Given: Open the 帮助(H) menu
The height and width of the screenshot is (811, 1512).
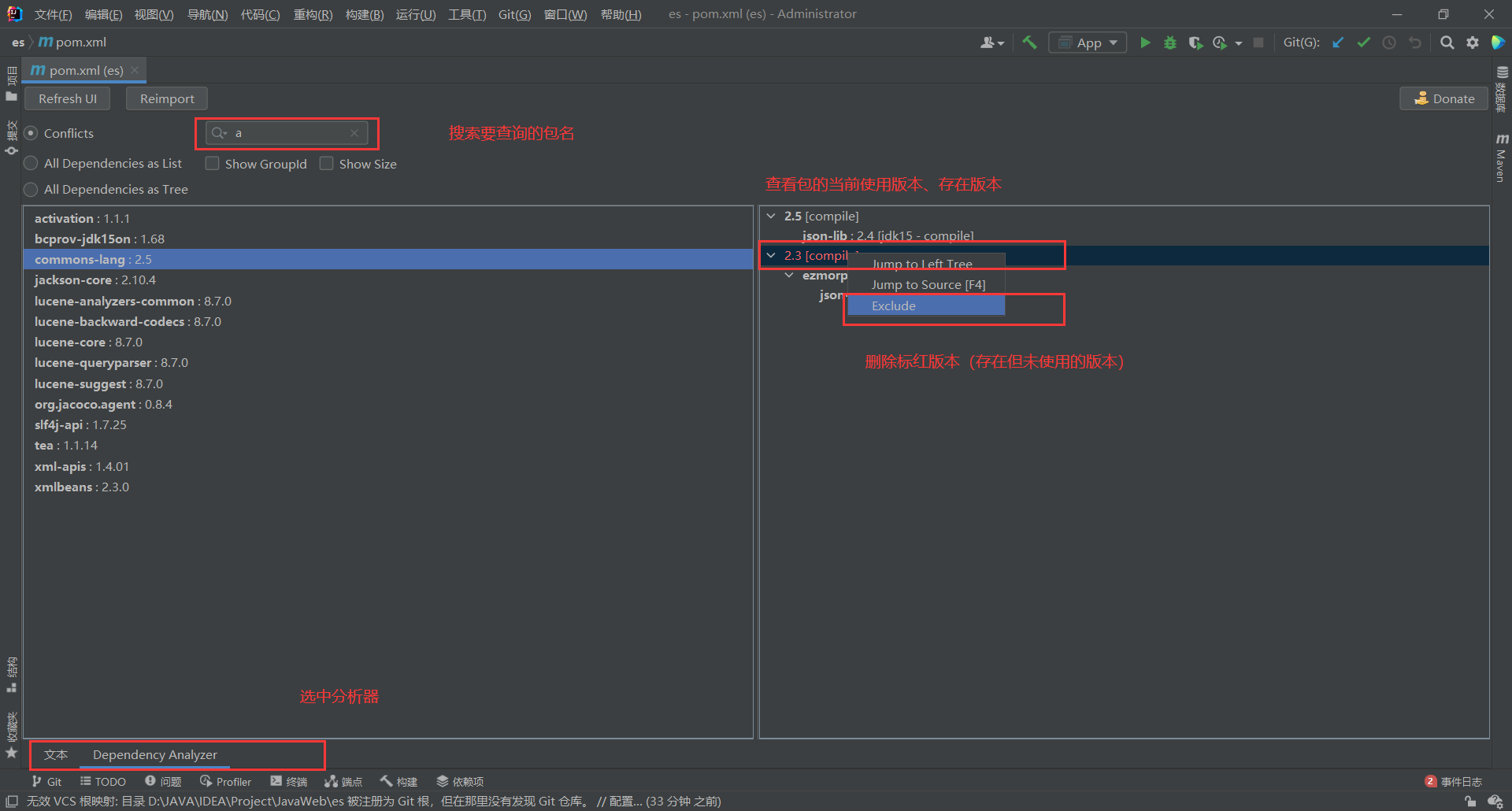Looking at the screenshot, I should tap(621, 14).
